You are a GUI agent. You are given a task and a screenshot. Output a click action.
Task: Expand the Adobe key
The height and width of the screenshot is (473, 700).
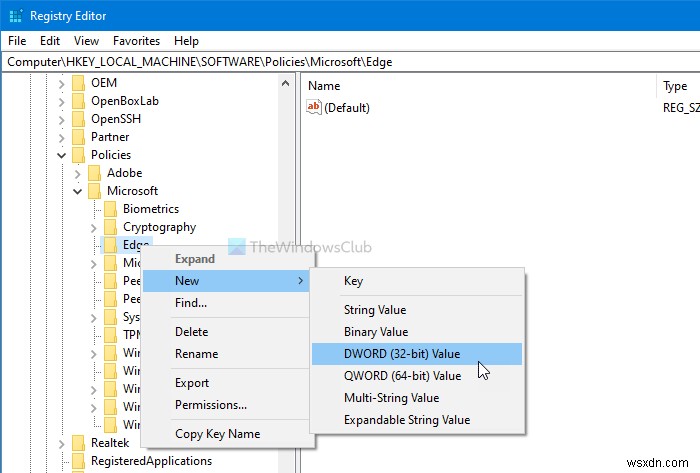[78, 174]
